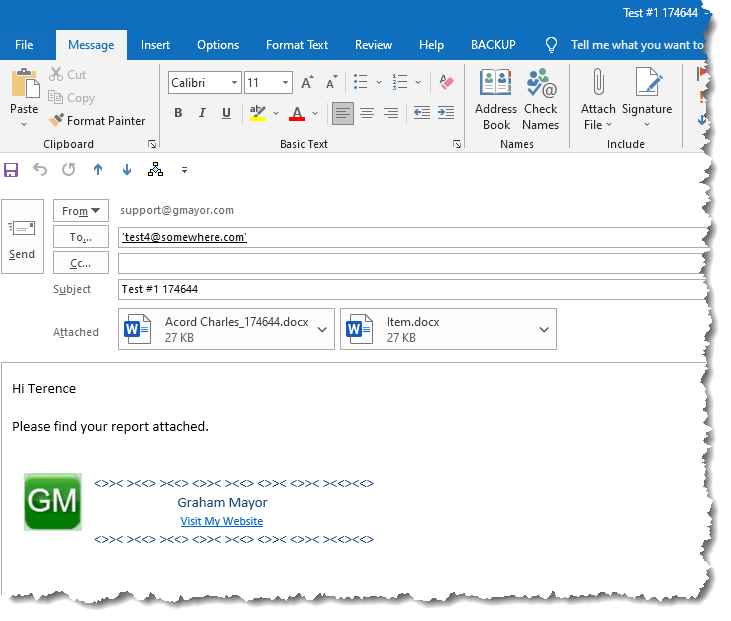
Task: Toggle italic formatting
Action: (x=202, y=113)
